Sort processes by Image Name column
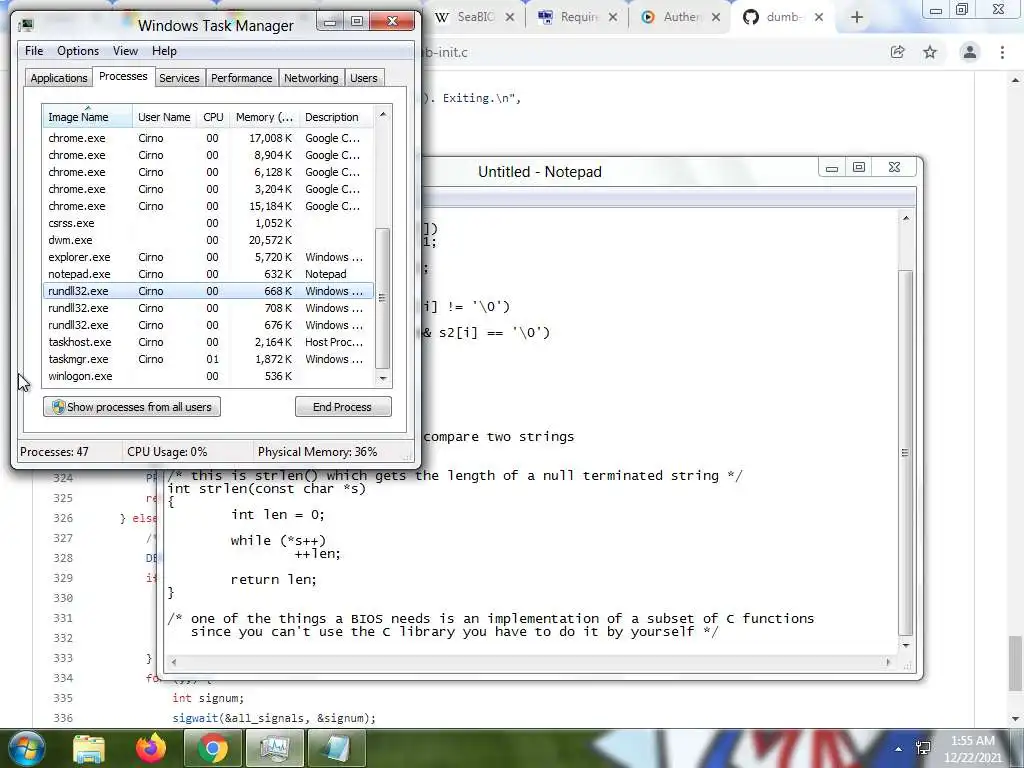 point(87,117)
